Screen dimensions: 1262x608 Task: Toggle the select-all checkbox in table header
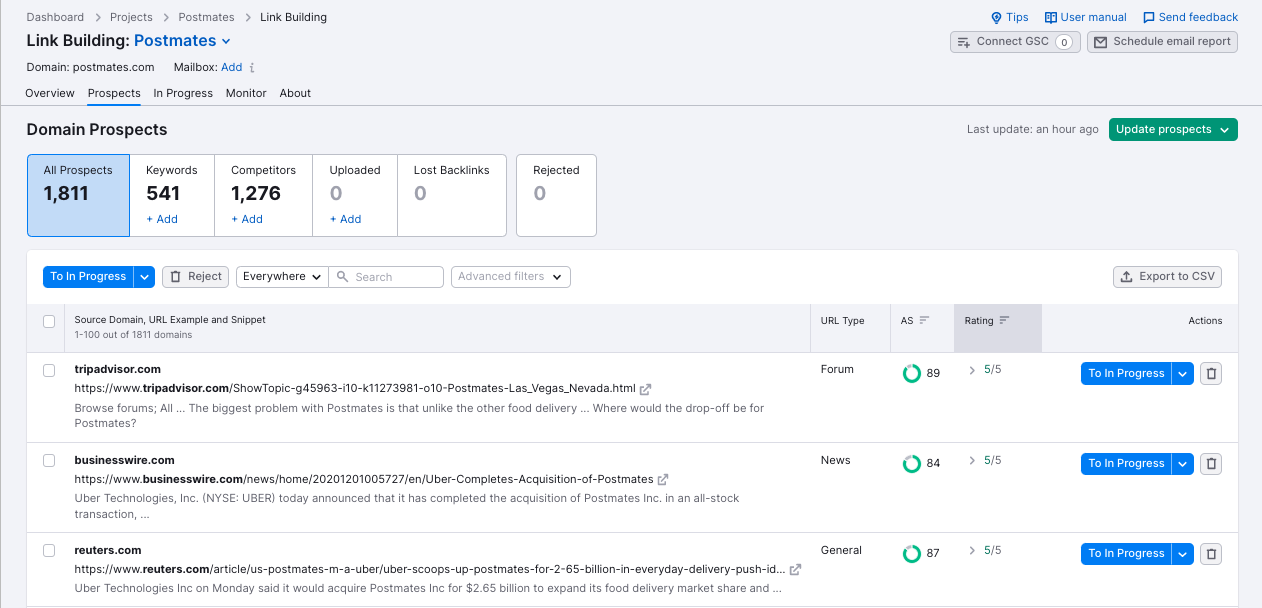tap(49, 321)
